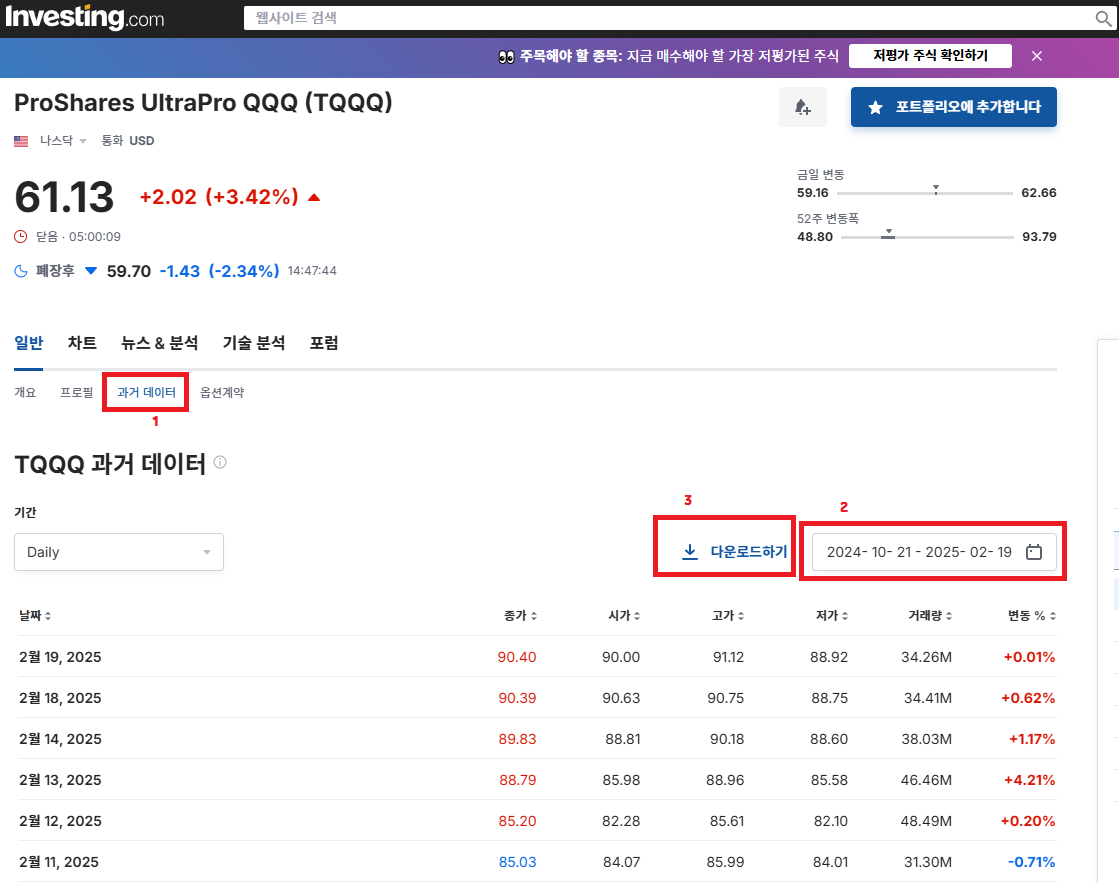Close the promotional banner
Image resolution: width=1119 pixels, height=883 pixels.
pos(1037,56)
